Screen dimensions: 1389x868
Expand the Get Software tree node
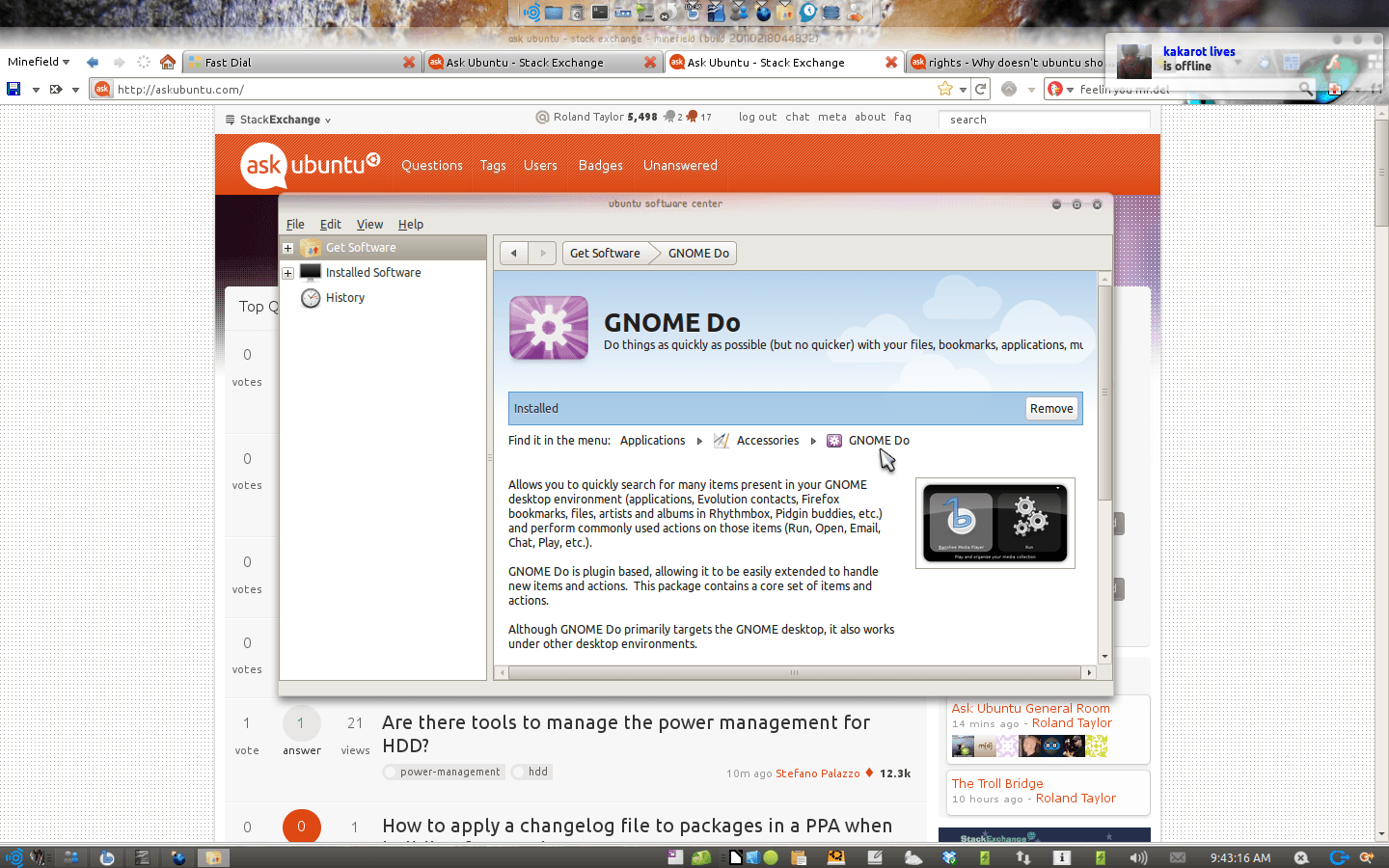tap(287, 248)
